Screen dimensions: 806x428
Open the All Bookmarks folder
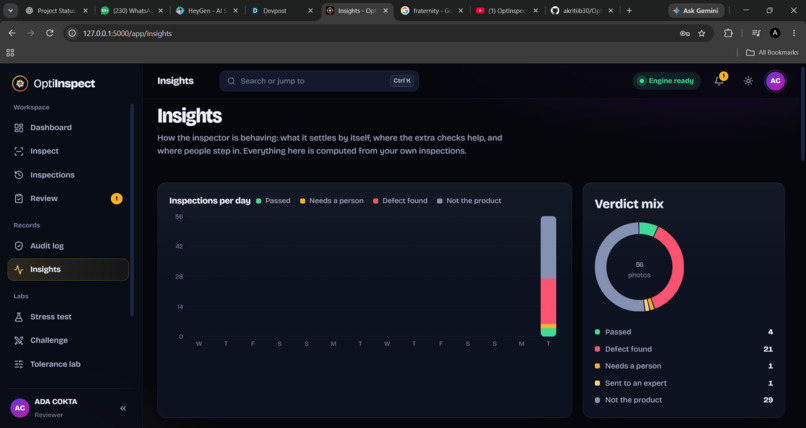[x=772, y=52]
